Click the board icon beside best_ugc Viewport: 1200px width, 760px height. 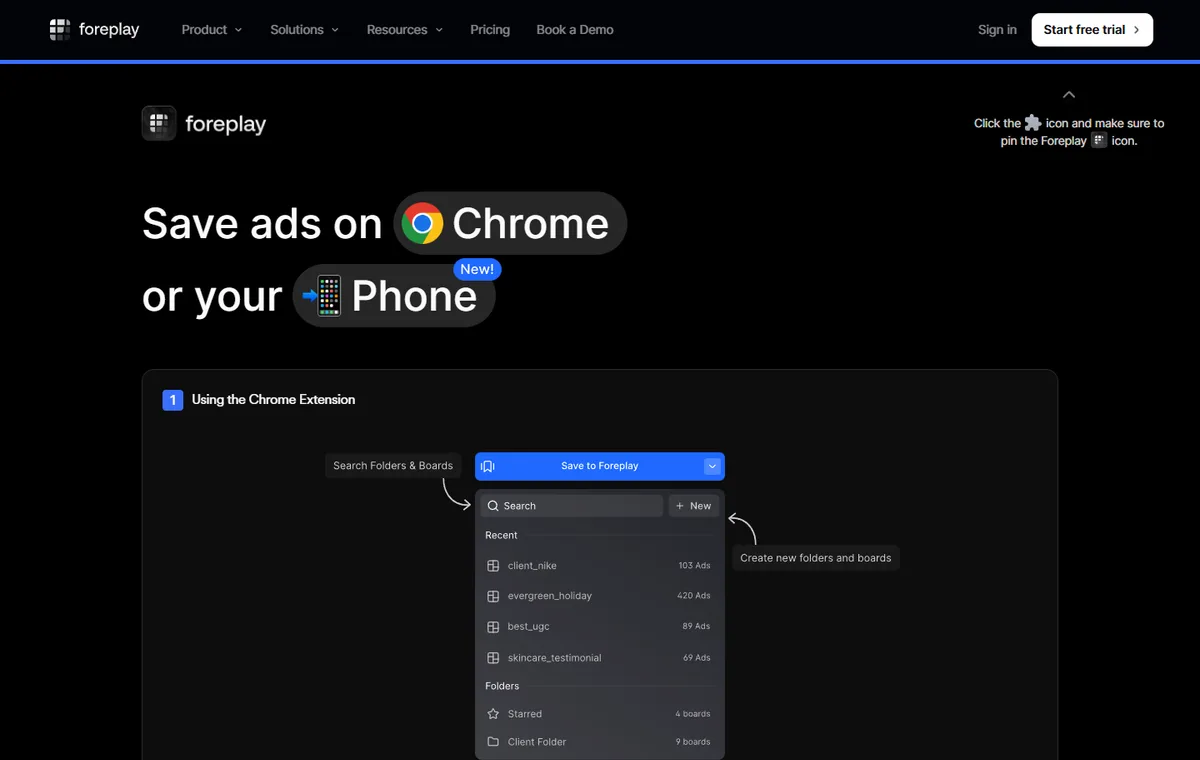(493, 627)
